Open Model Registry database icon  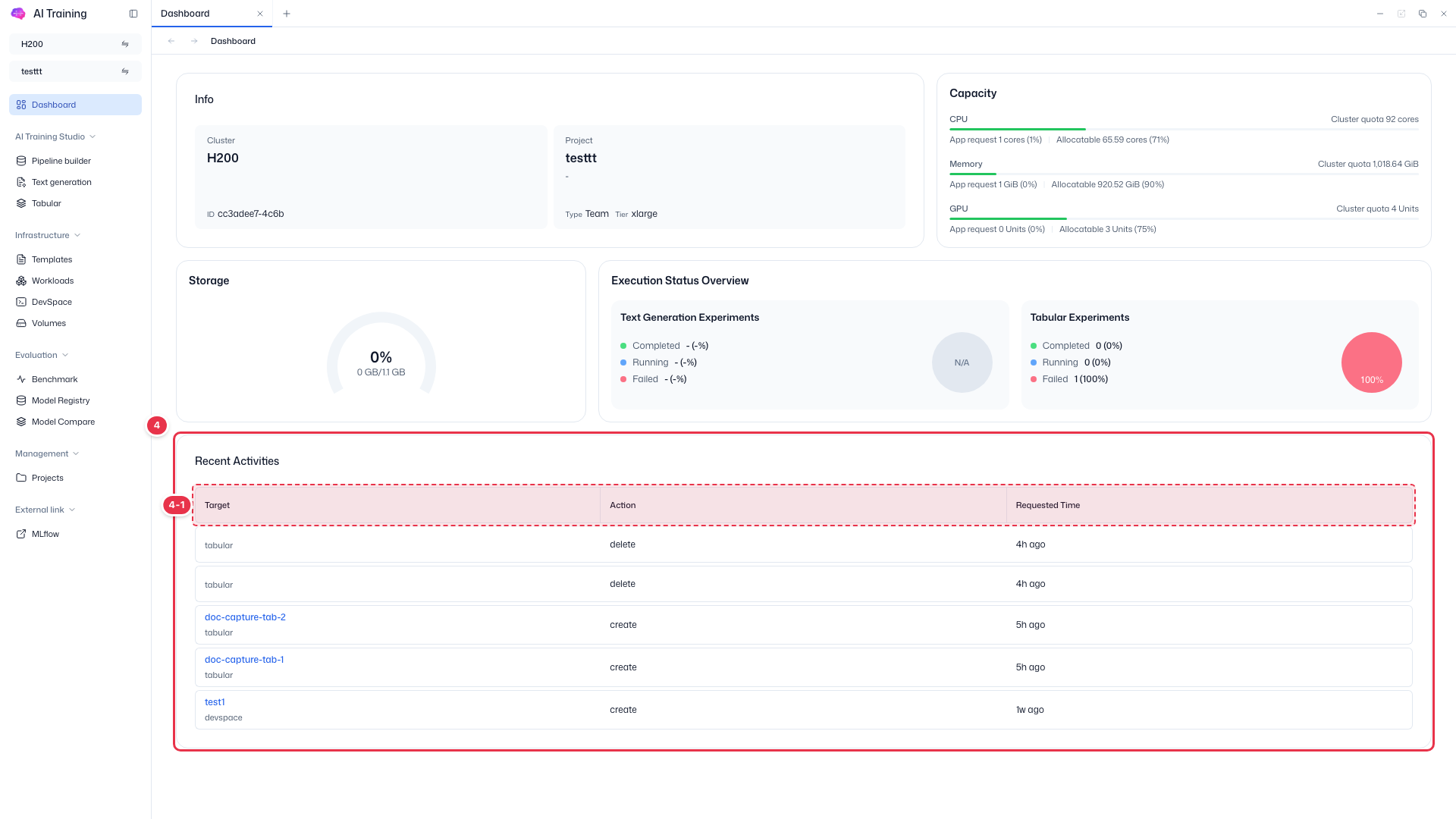[x=21, y=400]
